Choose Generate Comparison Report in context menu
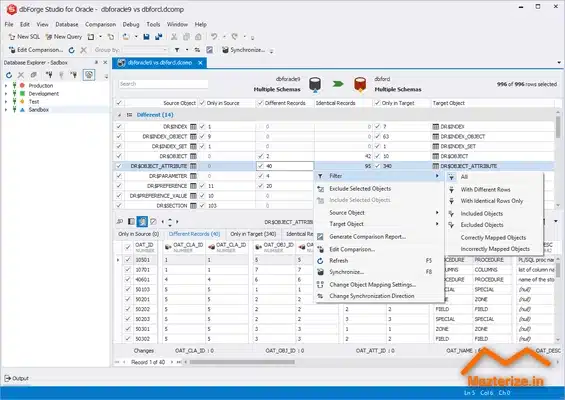The width and height of the screenshot is (565, 400). point(379,237)
